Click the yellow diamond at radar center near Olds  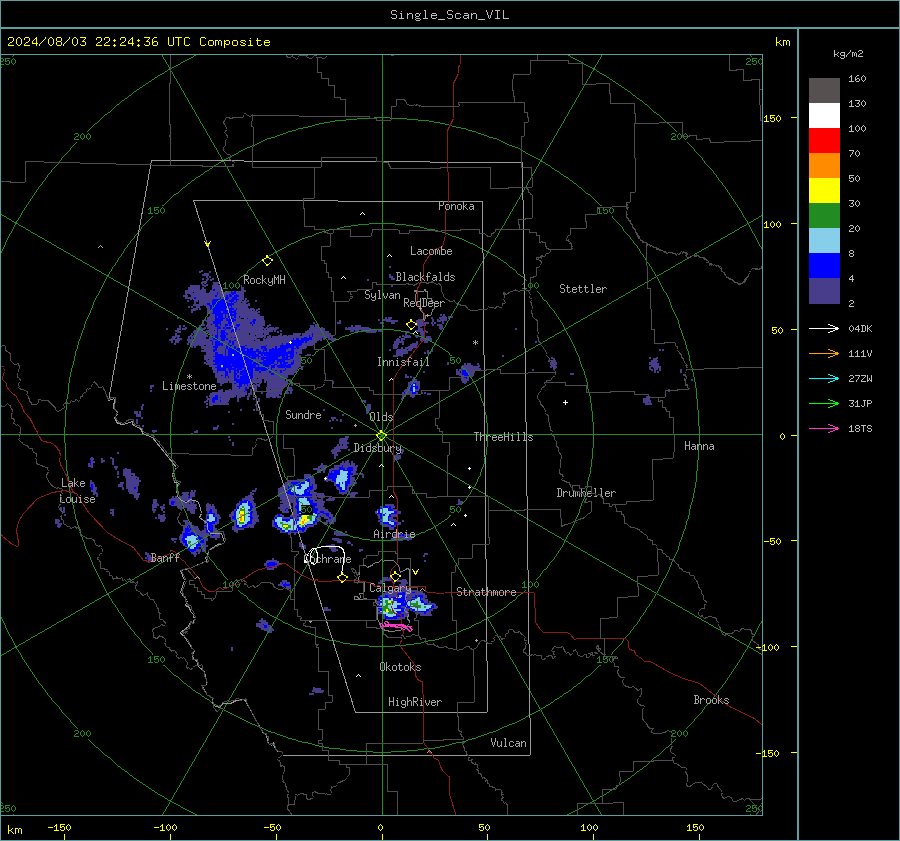tap(382, 436)
